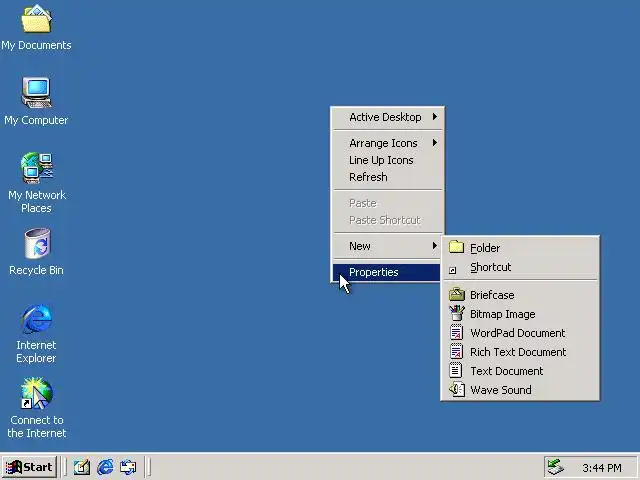Open Active Desktop menu entry
The image size is (640, 480).
pyautogui.click(x=387, y=117)
